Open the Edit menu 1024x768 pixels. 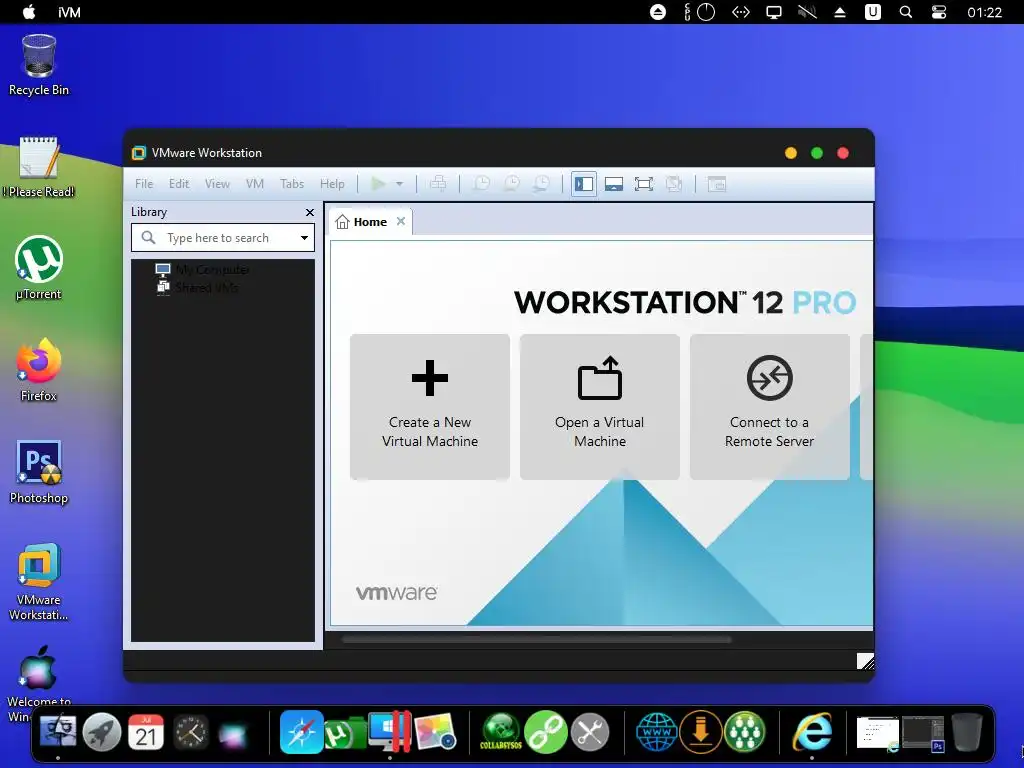179,184
